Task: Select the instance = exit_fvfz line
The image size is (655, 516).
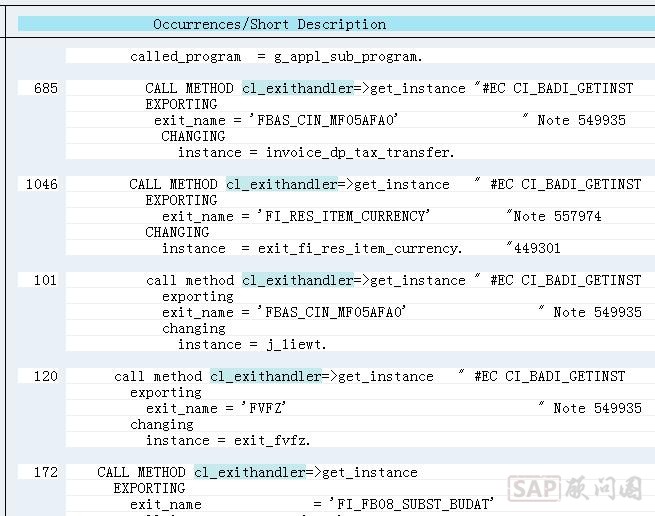Action: [x=227, y=441]
